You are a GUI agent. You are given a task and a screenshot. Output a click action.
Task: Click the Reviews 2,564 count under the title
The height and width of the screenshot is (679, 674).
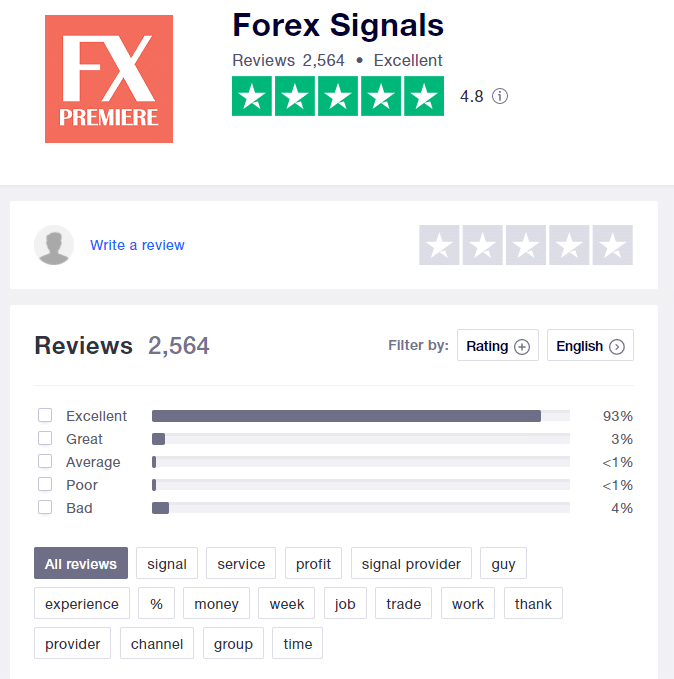click(288, 60)
